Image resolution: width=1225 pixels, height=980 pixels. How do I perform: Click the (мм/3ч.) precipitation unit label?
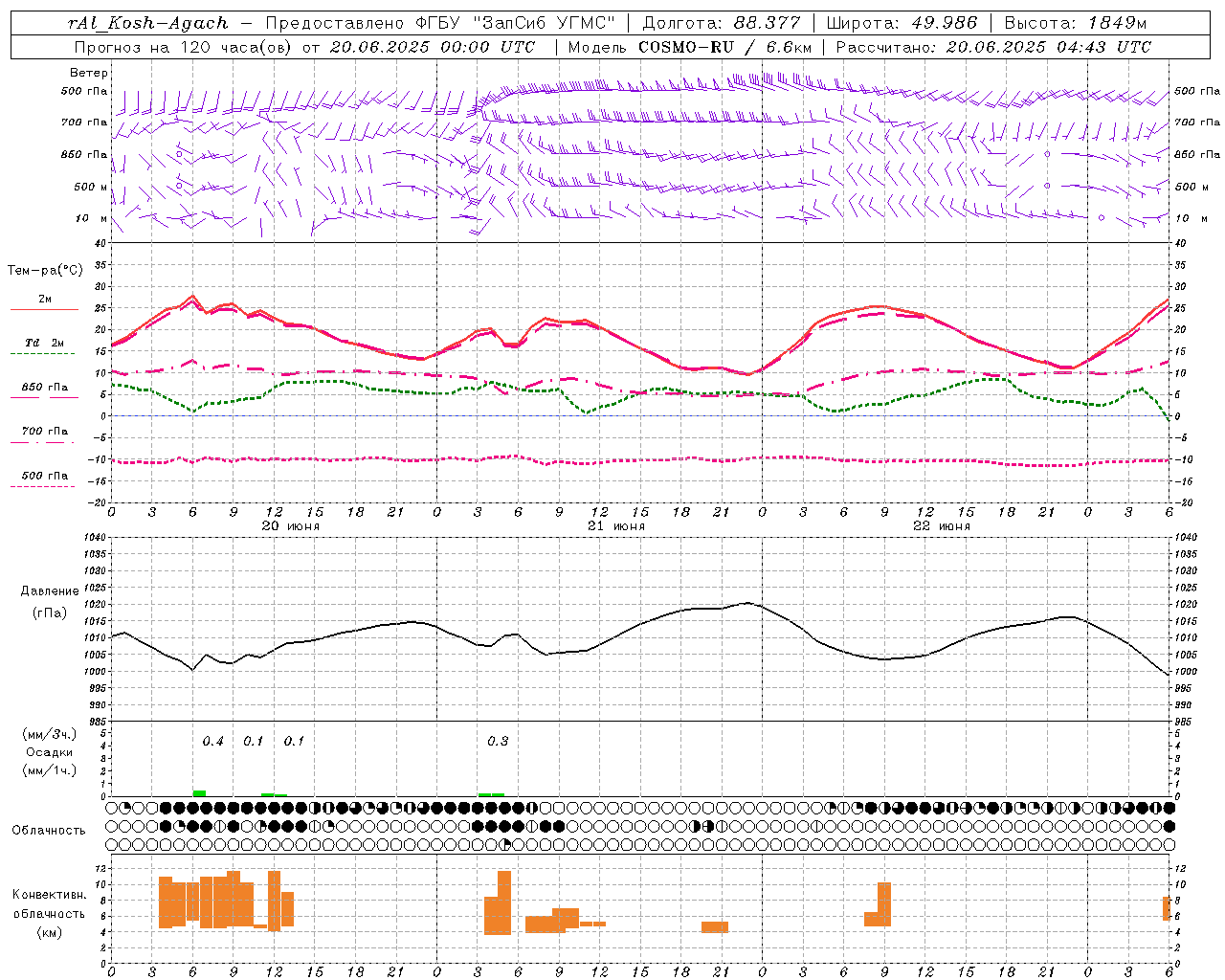(x=50, y=734)
